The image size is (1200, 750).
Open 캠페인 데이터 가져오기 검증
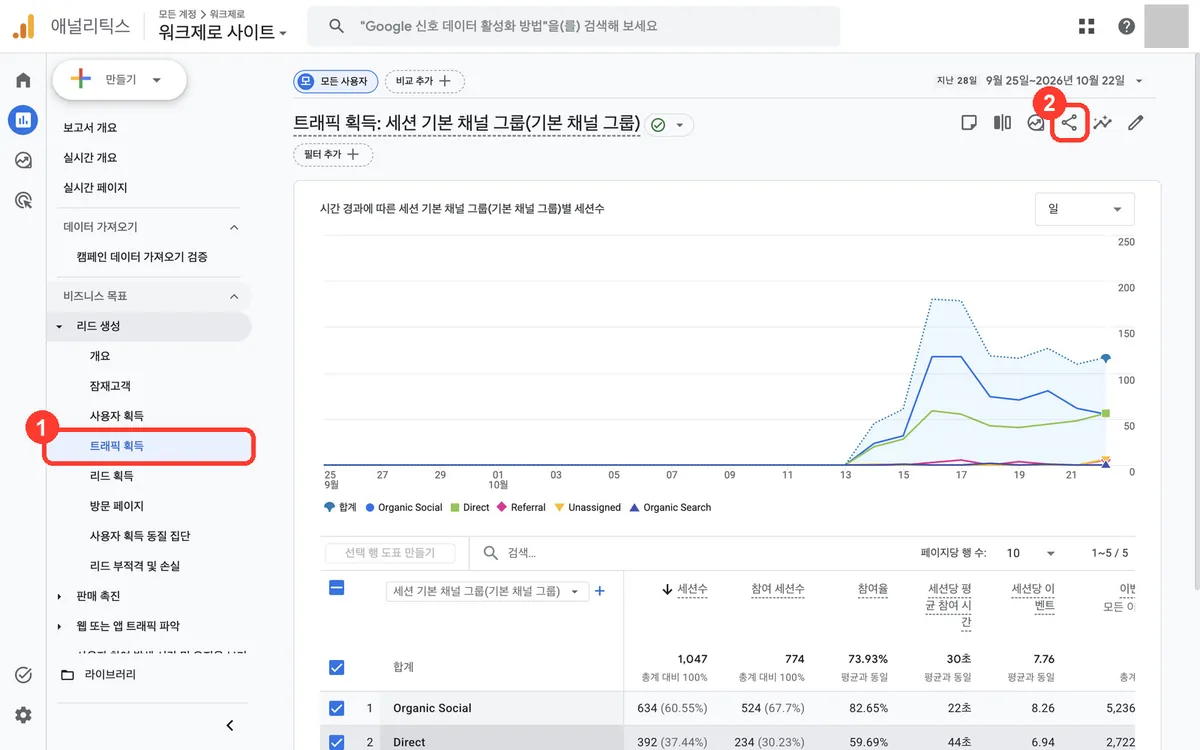point(142,257)
